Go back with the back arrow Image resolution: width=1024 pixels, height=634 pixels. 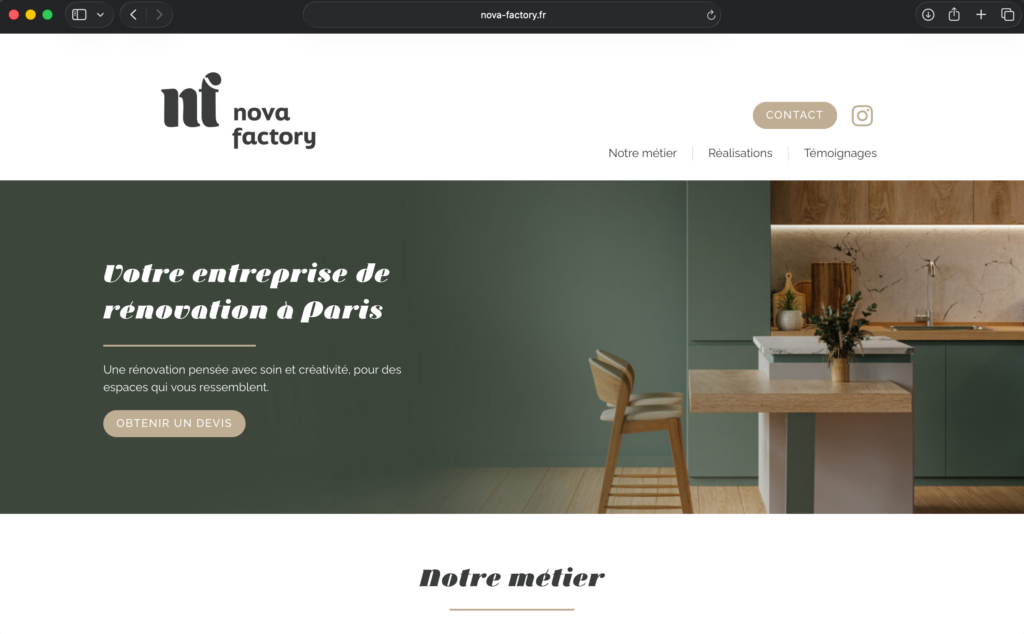pos(133,14)
